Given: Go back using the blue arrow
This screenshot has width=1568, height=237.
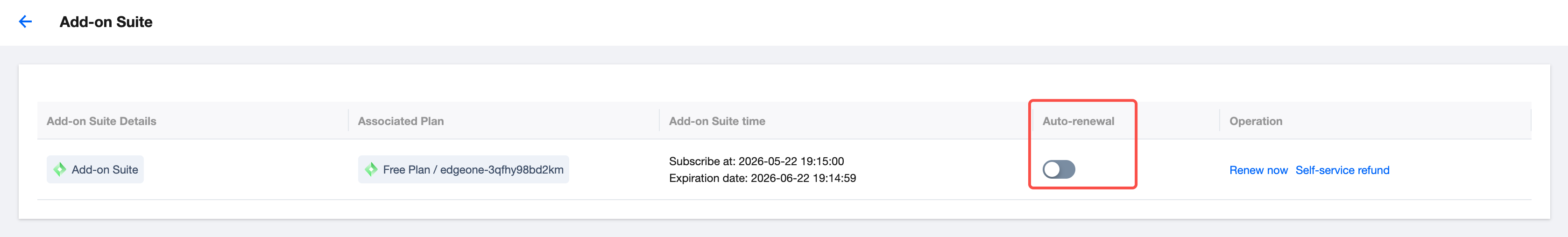Looking at the screenshot, I should point(25,22).
